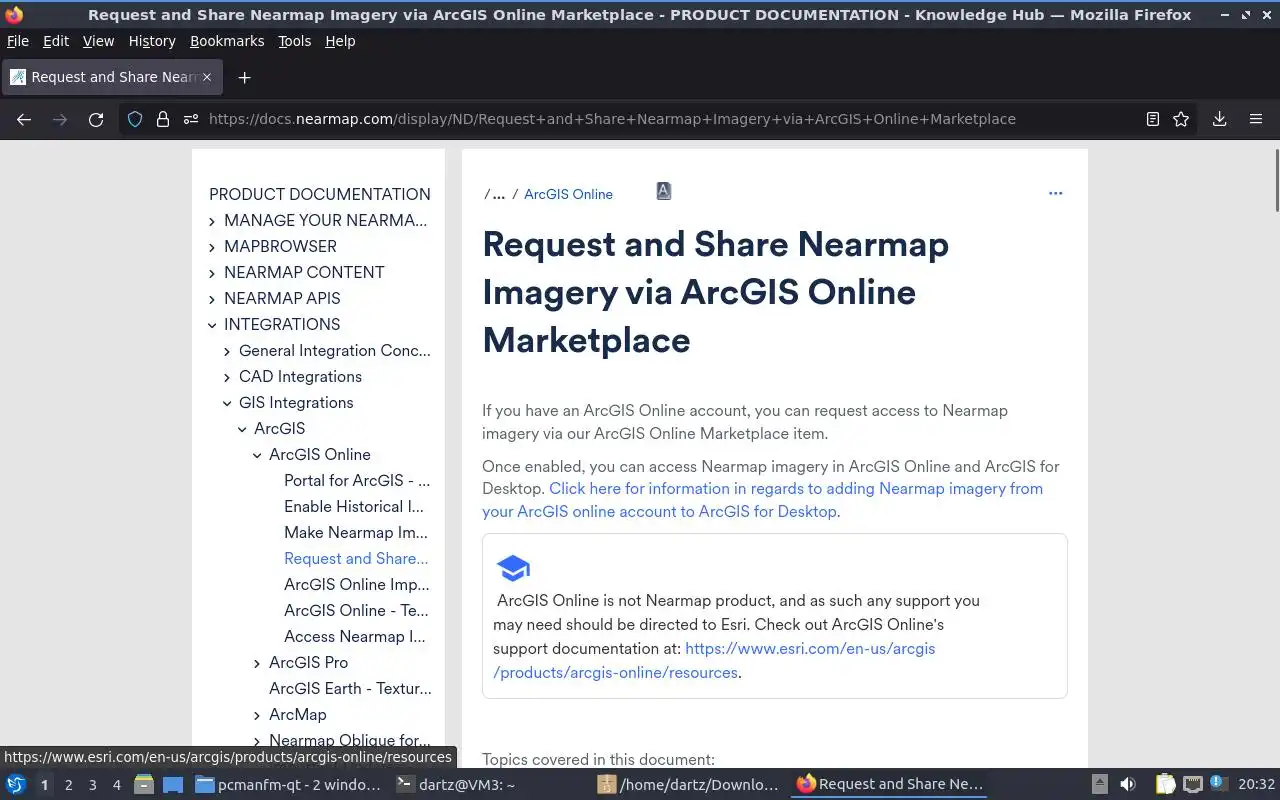Open 'Enable Historical I...' sidebar page
Image resolution: width=1280 pixels, height=800 pixels.
[354, 506]
